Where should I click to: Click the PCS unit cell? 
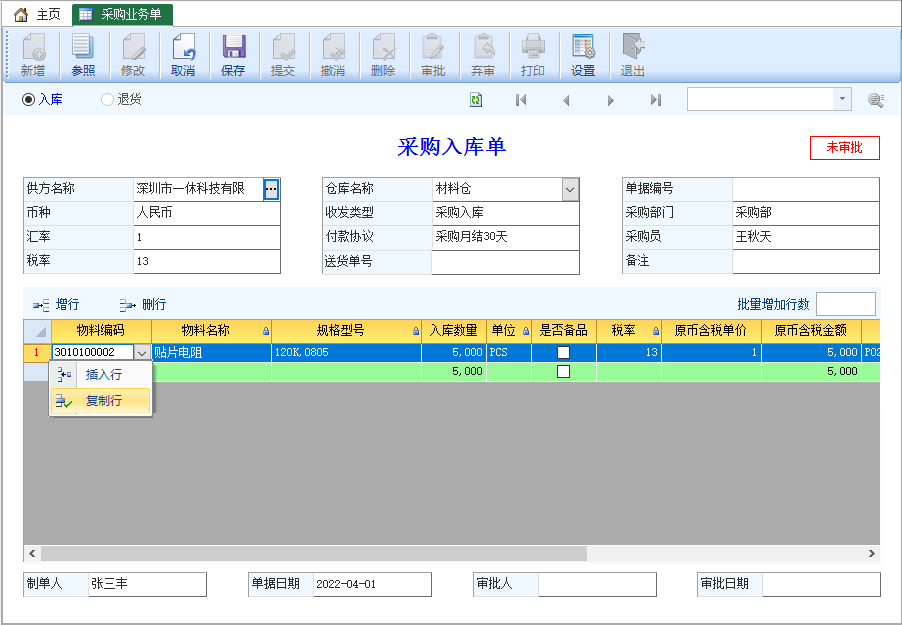coord(509,353)
